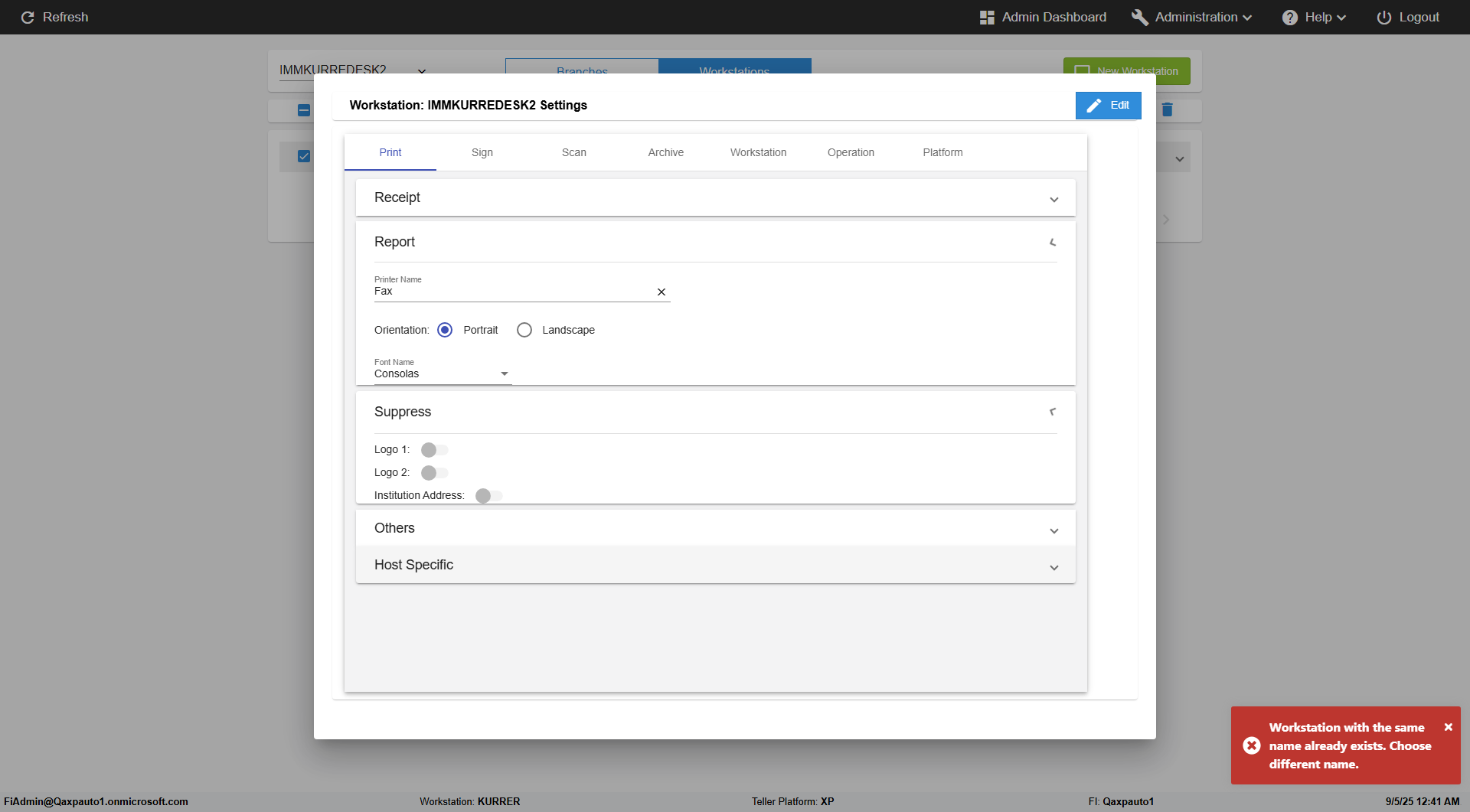Viewport: 1470px width, 812px height.
Task: Click the Logout power icon
Action: click(x=1383, y=17)
